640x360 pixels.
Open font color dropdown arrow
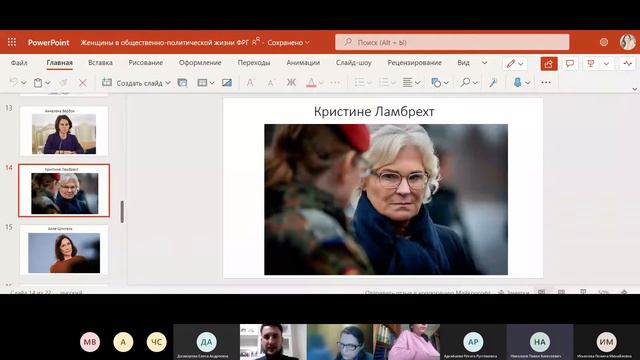pyautogui.click(x=322, y=83)
